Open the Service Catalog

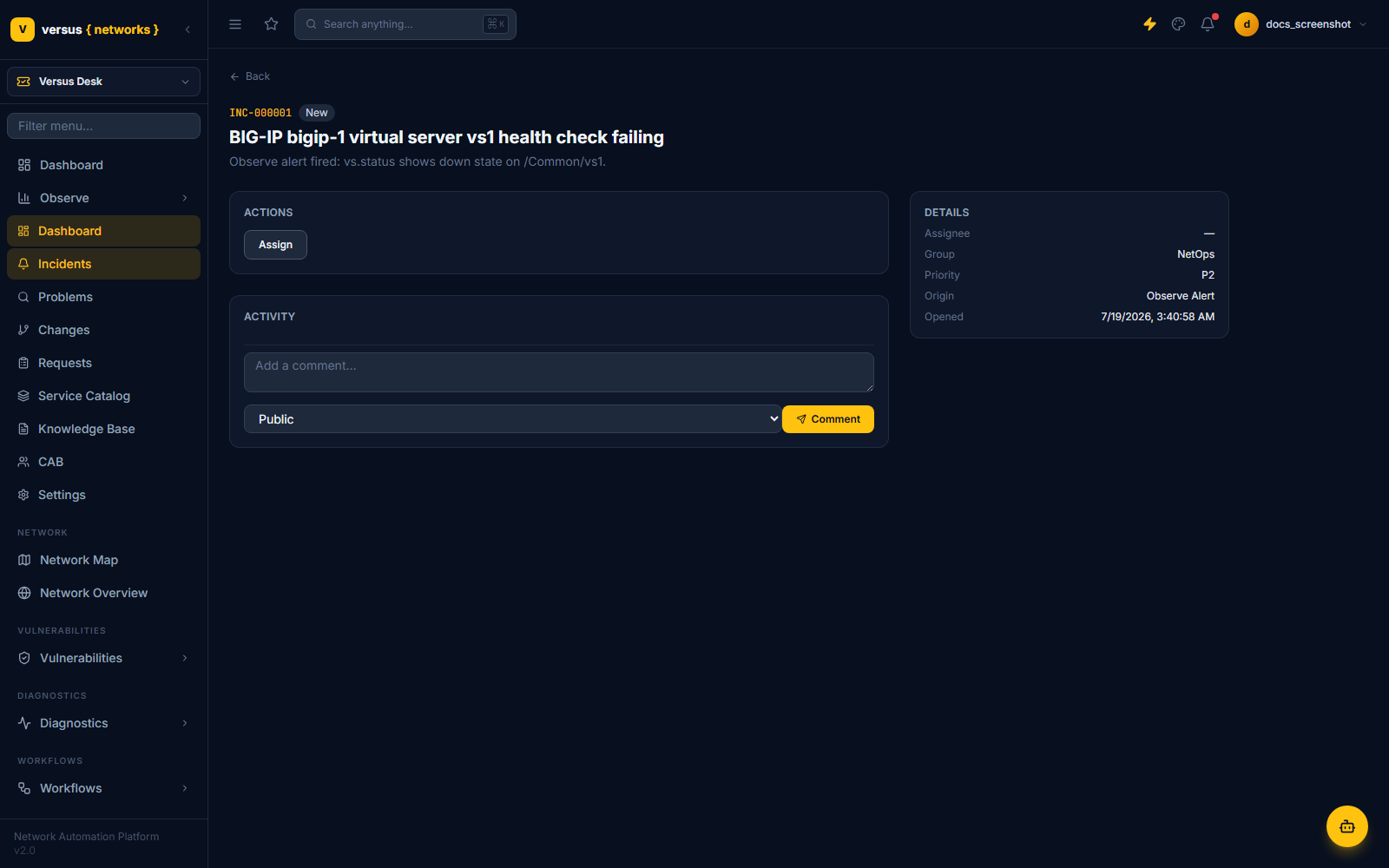tap(103, 396)
